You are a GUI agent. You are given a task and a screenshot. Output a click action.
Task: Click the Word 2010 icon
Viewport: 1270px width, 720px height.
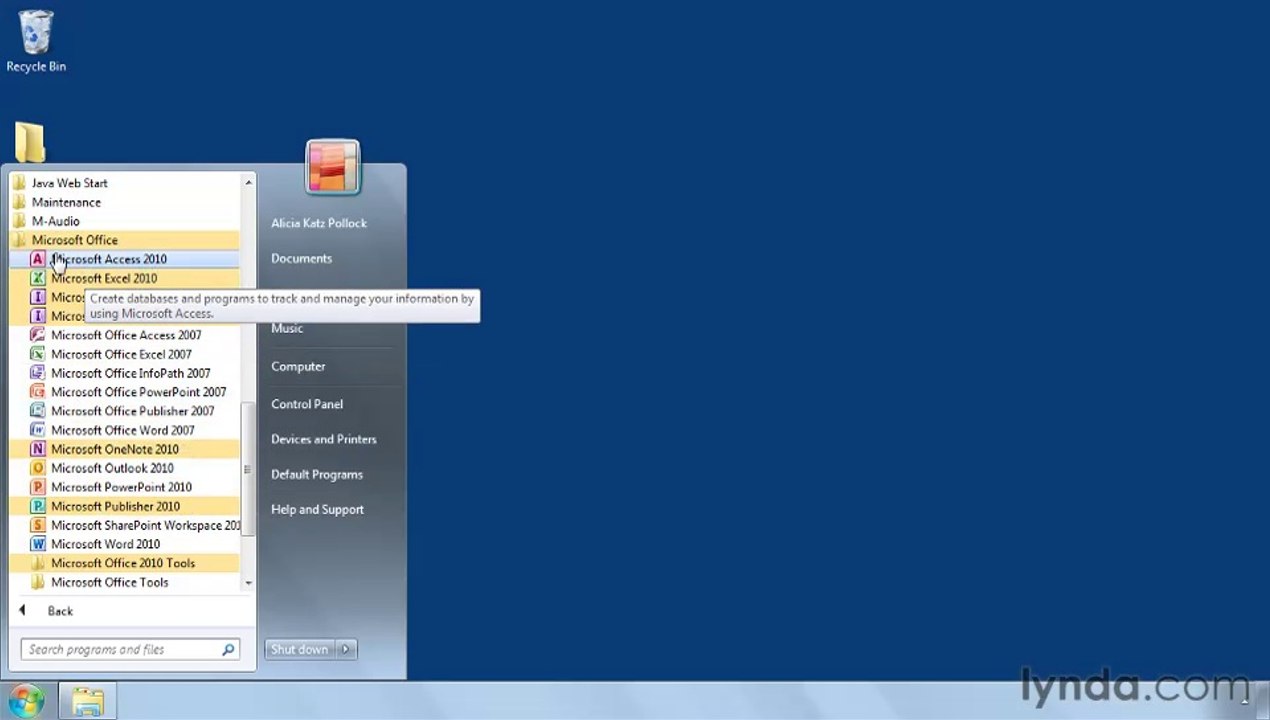coord(38,544)
